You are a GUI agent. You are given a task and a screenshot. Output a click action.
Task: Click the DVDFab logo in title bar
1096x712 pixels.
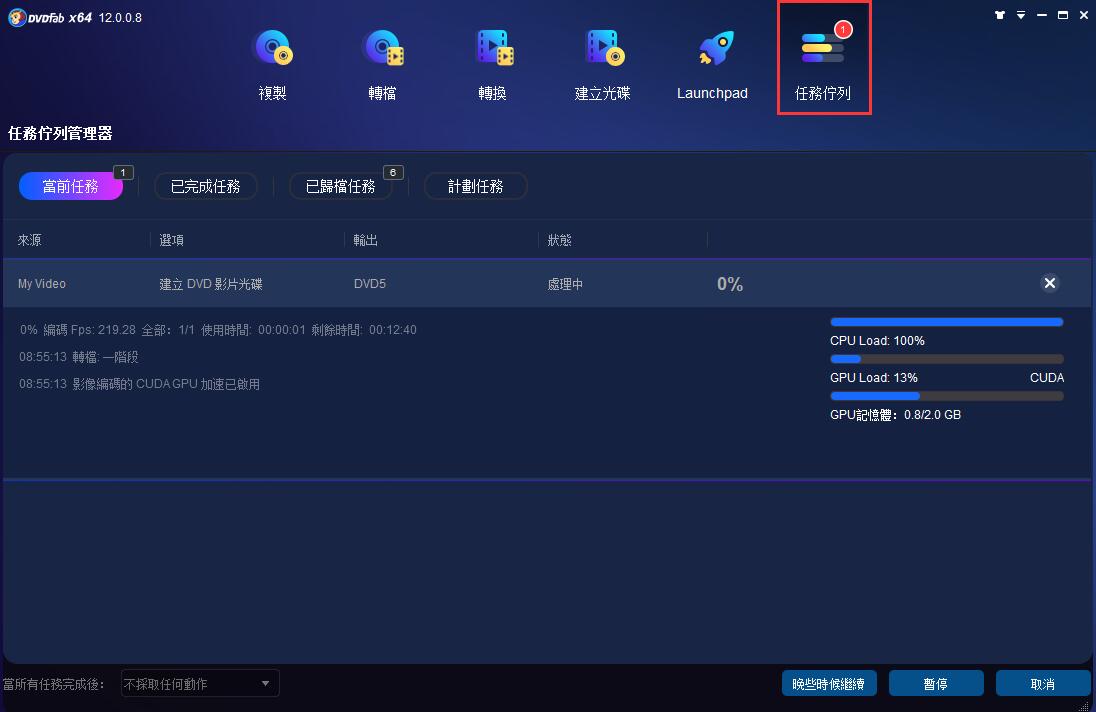point(17,17)
